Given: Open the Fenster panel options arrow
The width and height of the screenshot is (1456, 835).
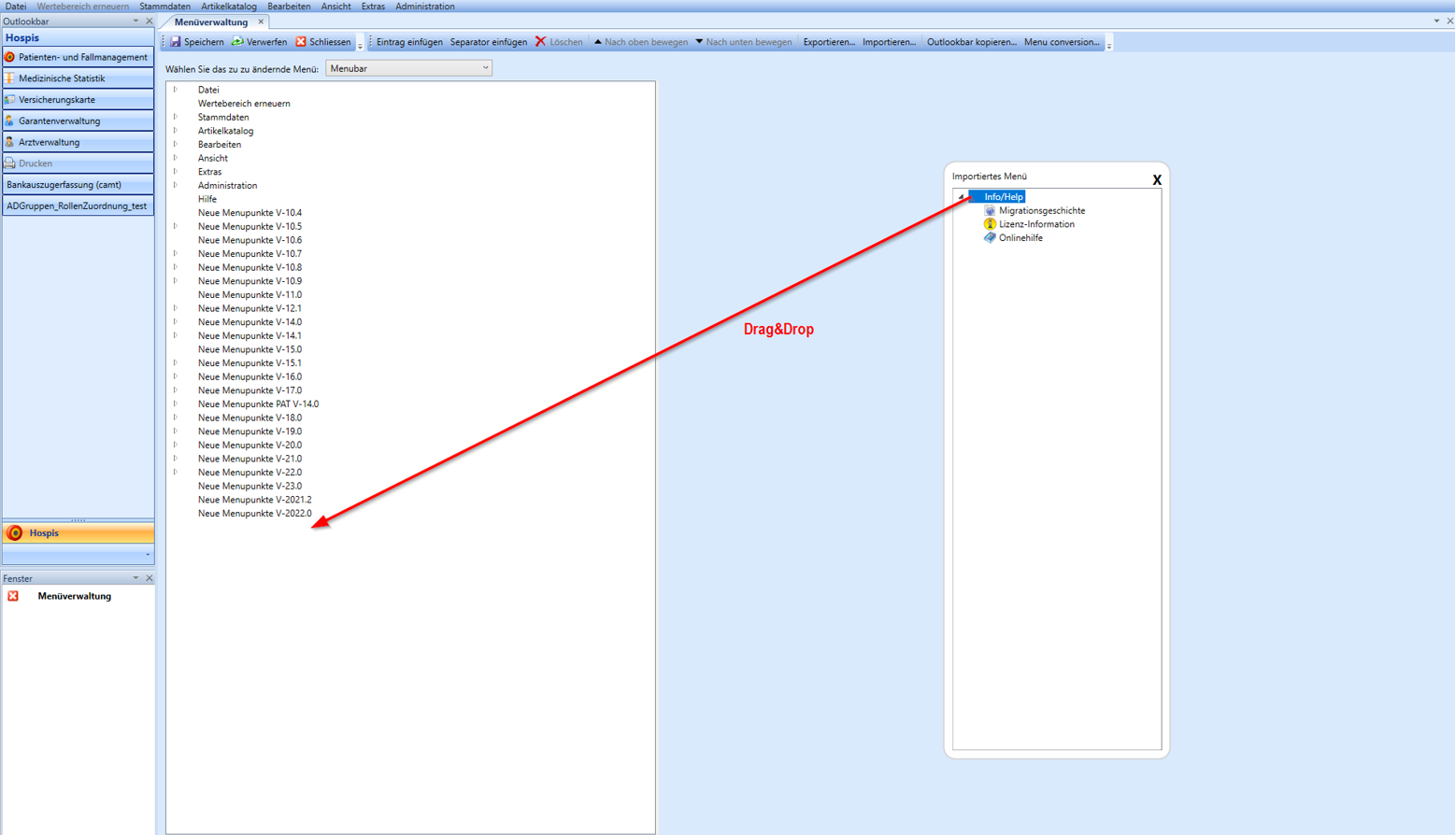Looking at the screenshot, I should click(x=136, y=578).
